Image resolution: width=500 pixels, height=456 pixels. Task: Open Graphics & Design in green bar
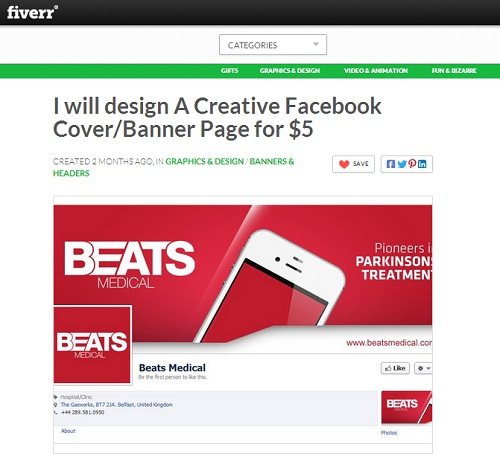click(x=290, y=71)
